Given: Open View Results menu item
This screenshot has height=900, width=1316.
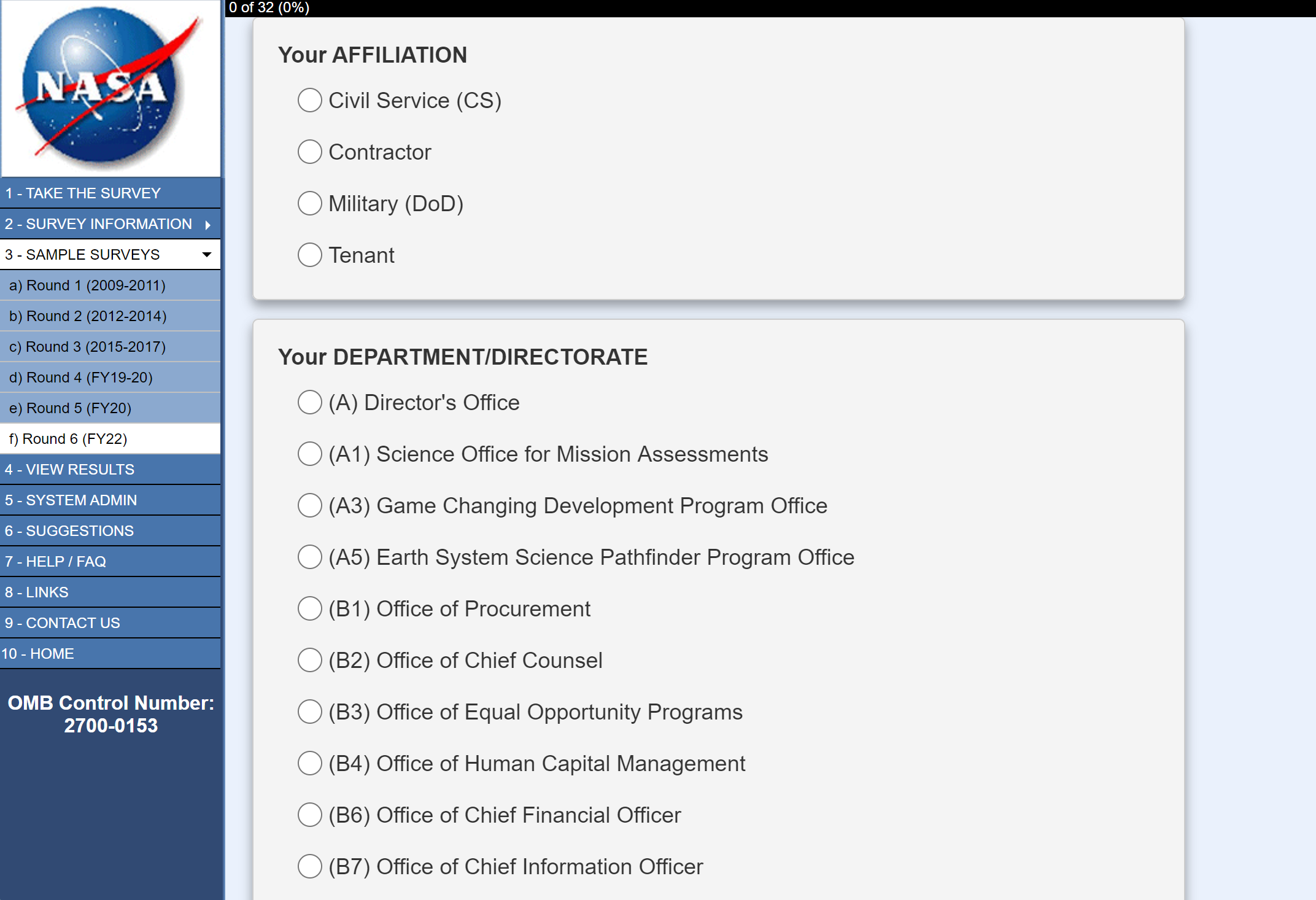Looking at the screenshot, I should coord(69,470).
